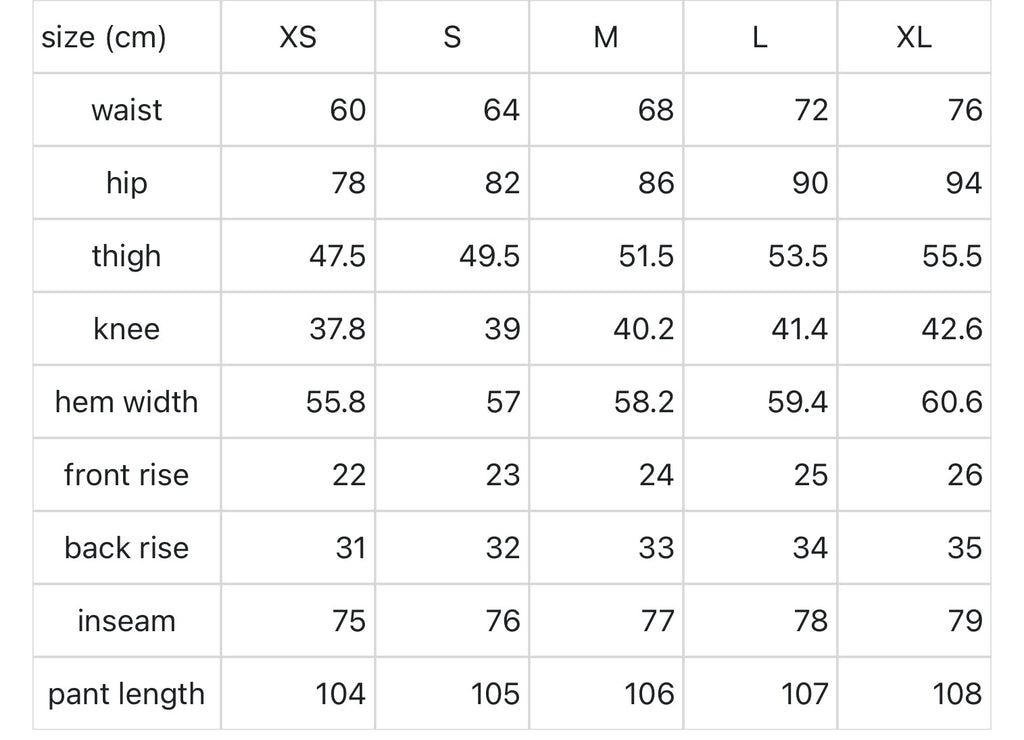Click knee value 42.6 for XL
1024x740 pixels.
(953, 329)
